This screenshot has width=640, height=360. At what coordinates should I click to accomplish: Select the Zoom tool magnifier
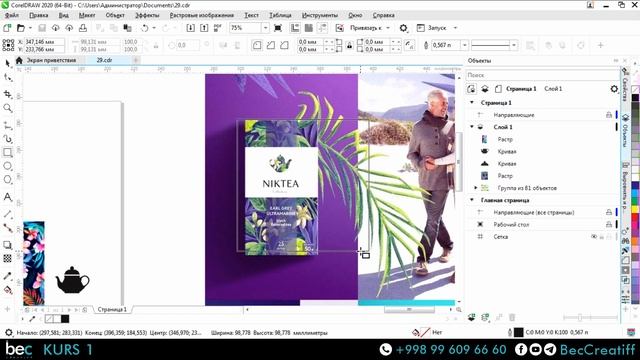click(x=7, y=108)
